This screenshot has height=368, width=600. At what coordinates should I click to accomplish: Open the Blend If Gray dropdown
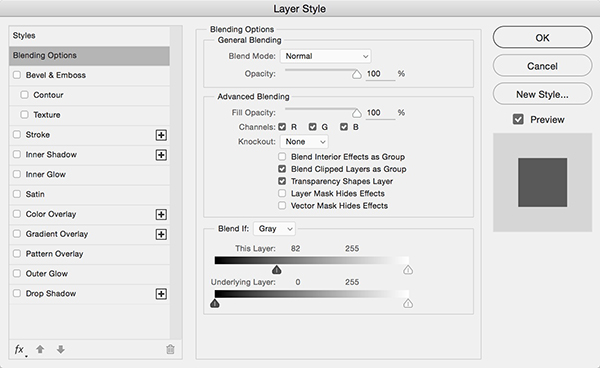point(274,229)
